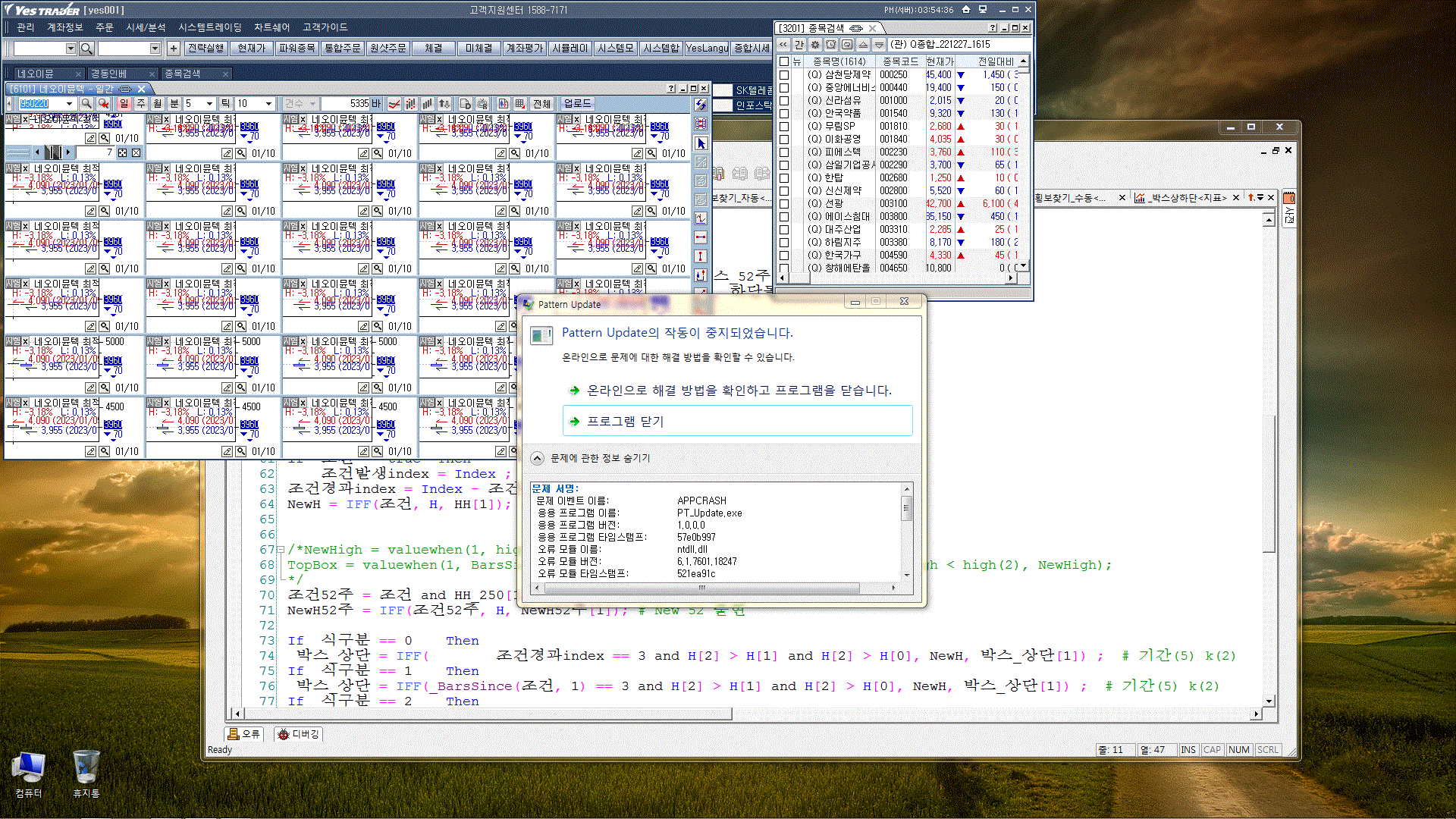The height and width of the screenshot is (819, 1456).
Task: Click the alarm clock icon in 종목검색 toolbar
Action: (831, 45)
